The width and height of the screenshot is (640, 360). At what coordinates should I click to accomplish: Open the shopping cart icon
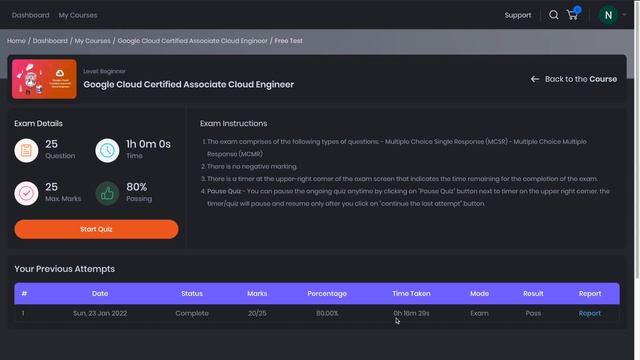(572, 15)
